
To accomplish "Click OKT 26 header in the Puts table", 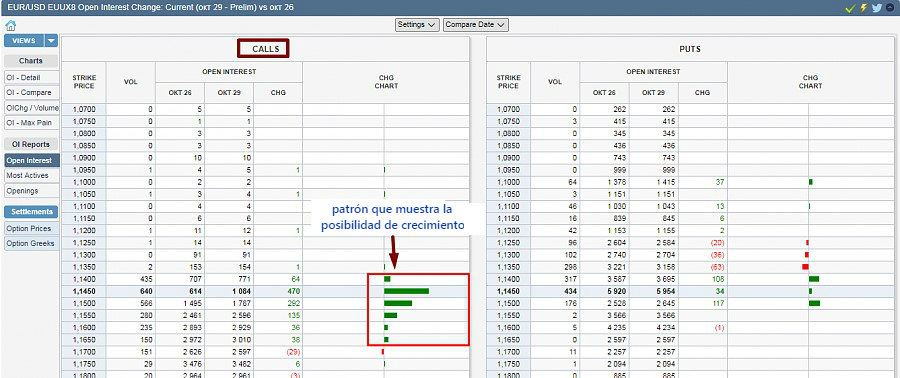I will click(604, 92).
